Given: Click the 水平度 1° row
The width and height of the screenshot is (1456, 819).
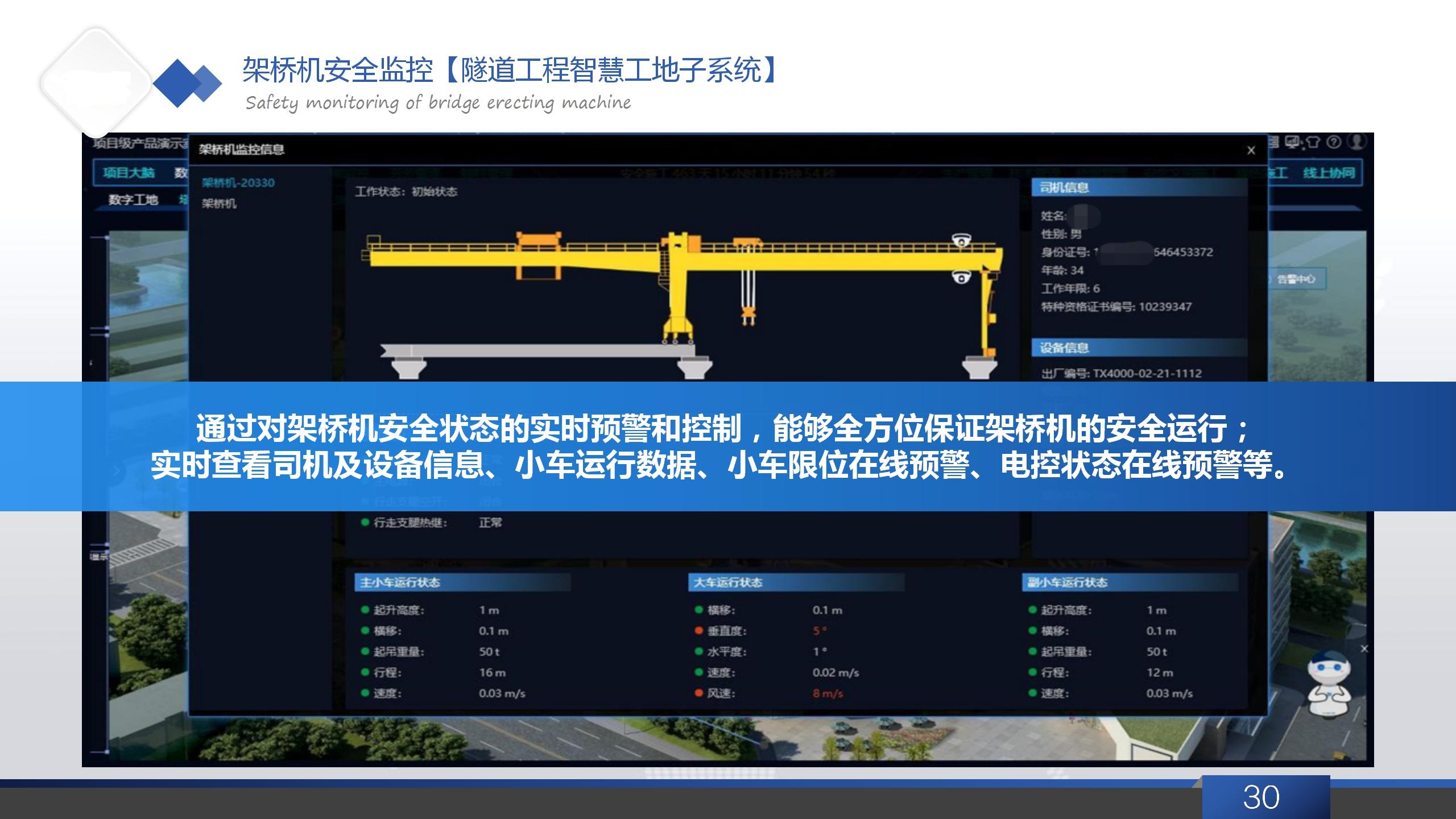Looking at the screenshot, I should click(761, 652).
